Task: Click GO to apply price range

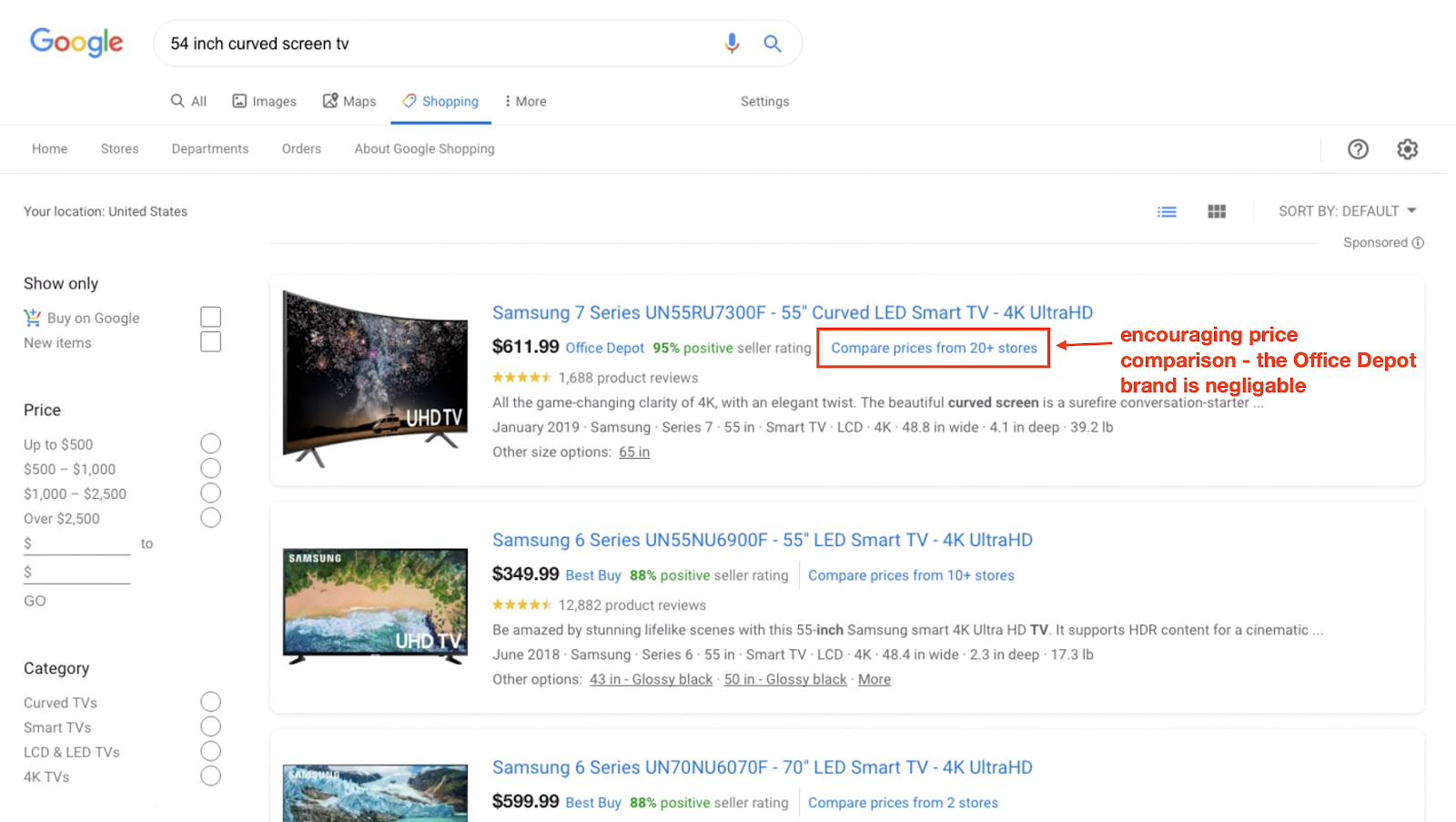Action: tap(35, 601)
